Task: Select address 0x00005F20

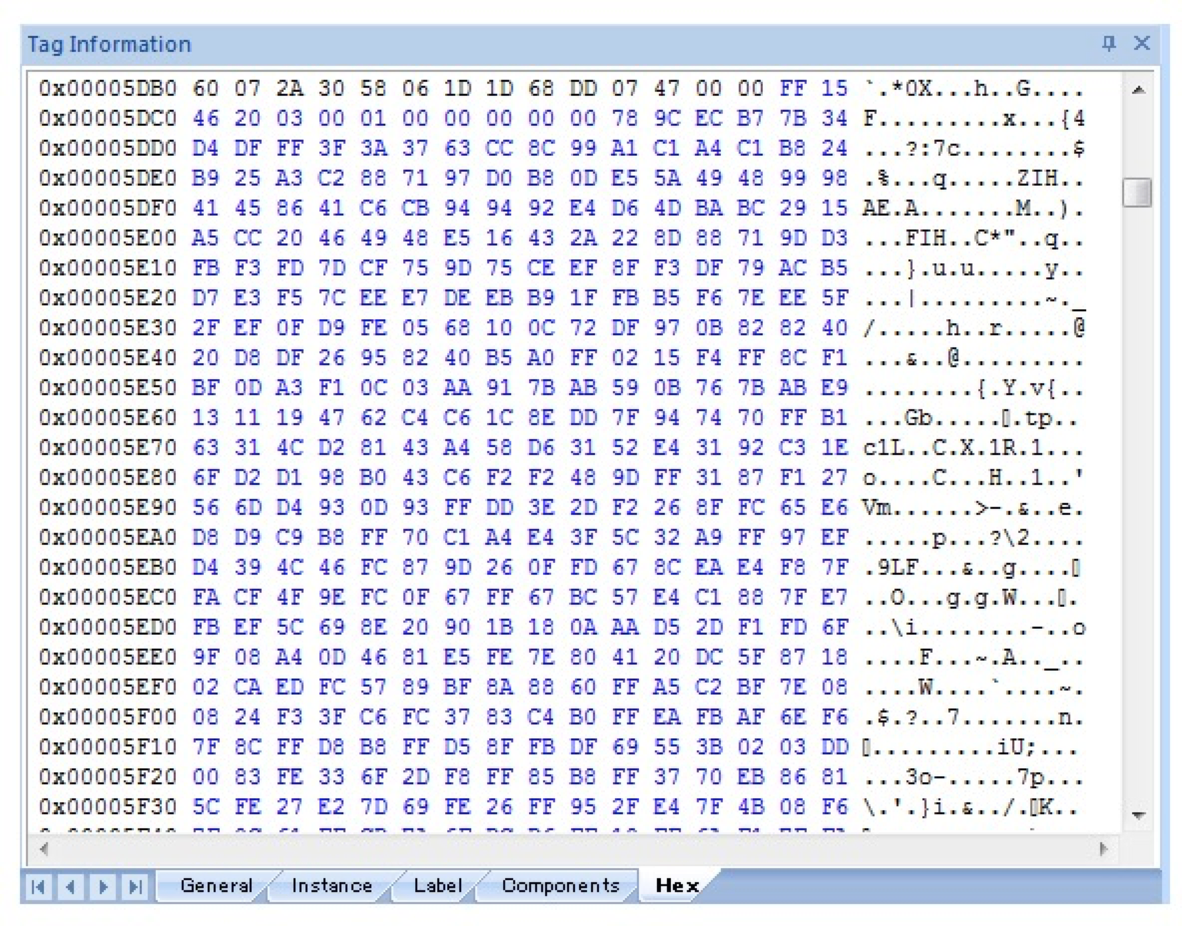Action: (x=108, y=777)
